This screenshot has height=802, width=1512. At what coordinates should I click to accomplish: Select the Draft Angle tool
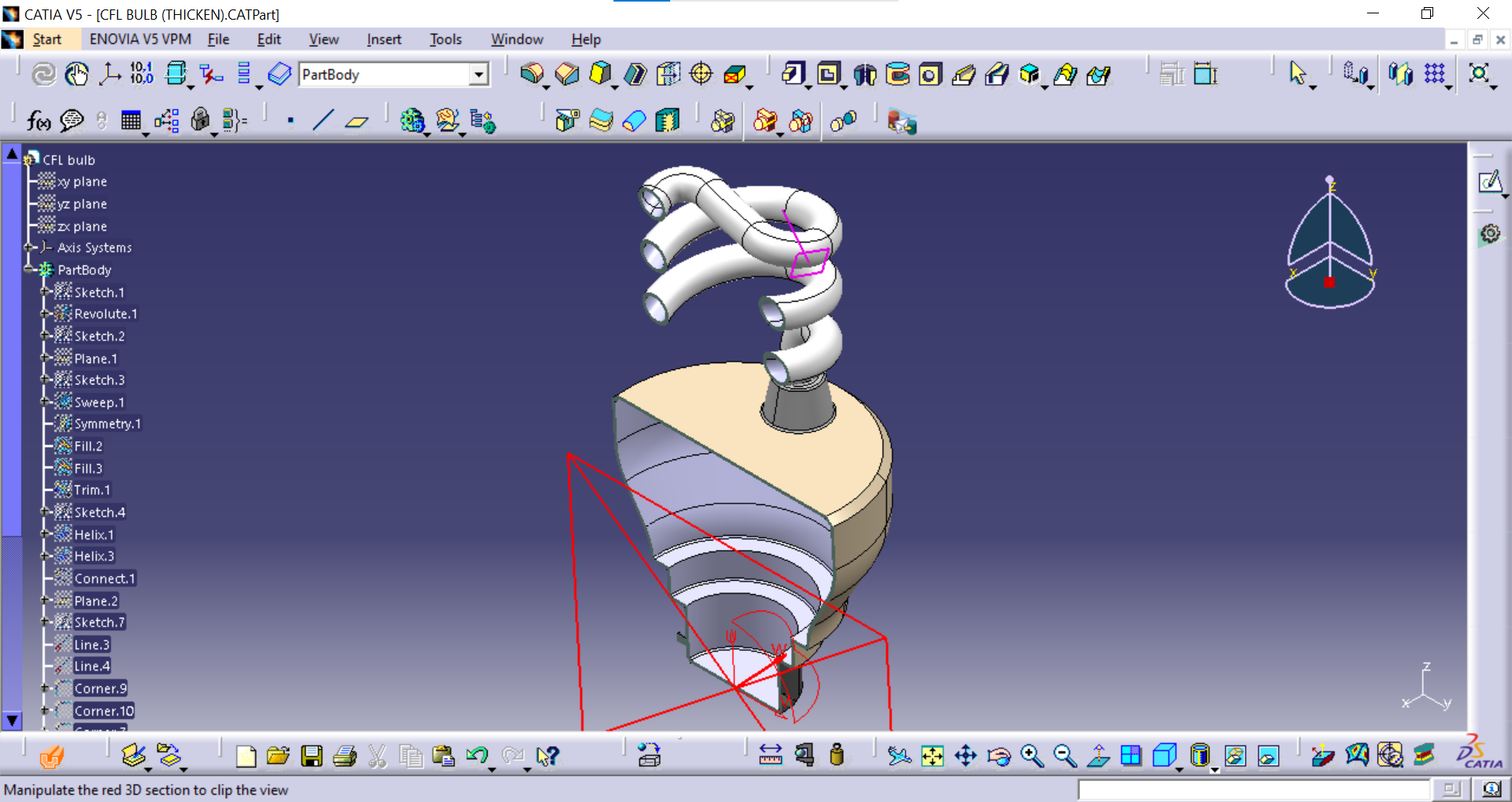tap(601, 74)
